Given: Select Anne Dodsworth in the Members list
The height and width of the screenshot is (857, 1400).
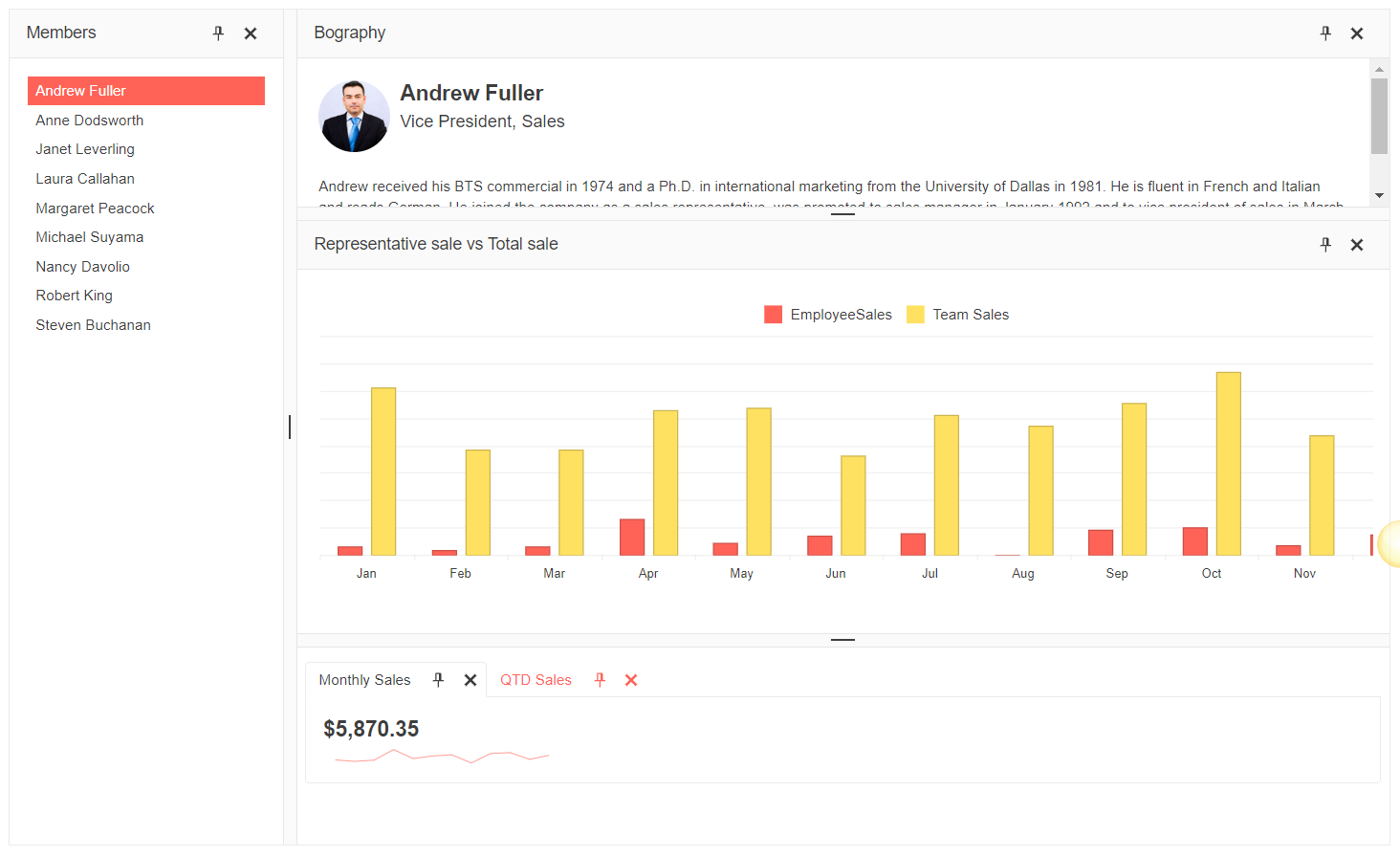Looking at the screenshot, I should click(89, 120).
